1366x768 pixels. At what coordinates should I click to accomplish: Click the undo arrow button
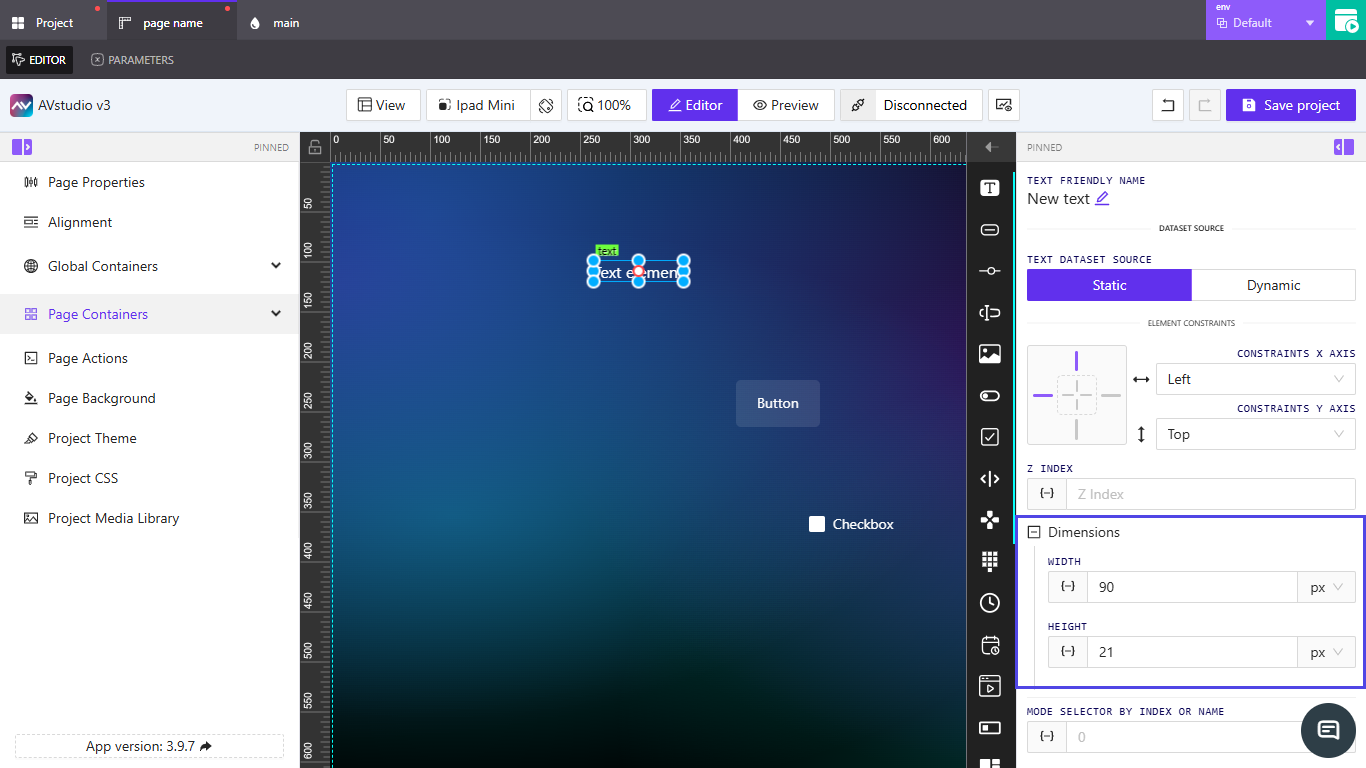[1168, 105]
